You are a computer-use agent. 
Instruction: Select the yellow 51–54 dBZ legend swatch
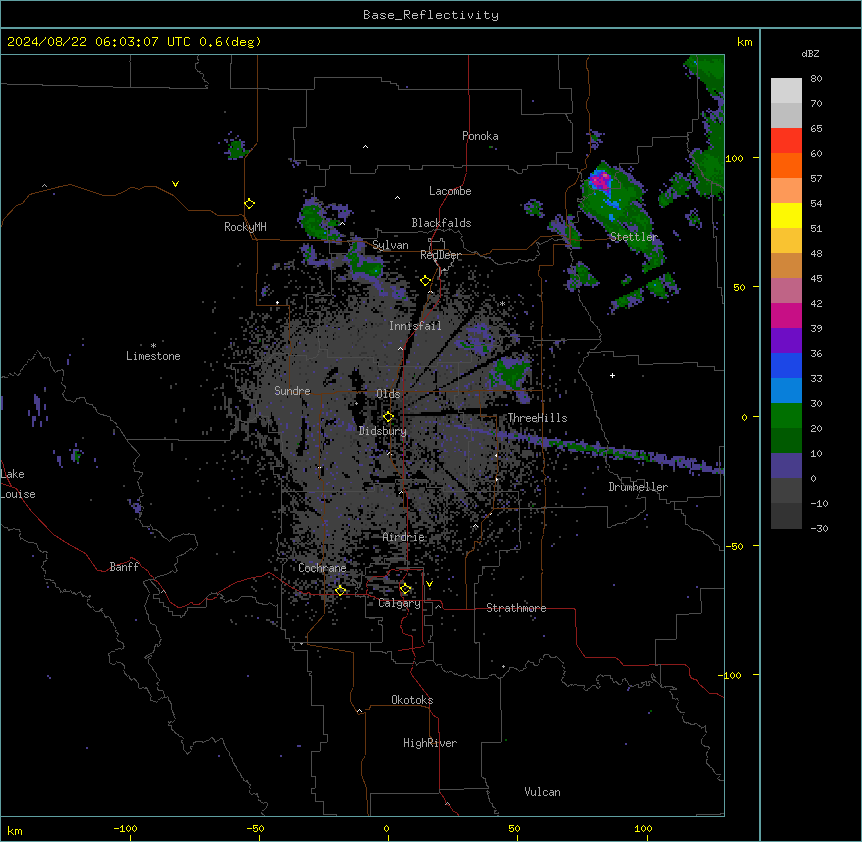point(786,215)
